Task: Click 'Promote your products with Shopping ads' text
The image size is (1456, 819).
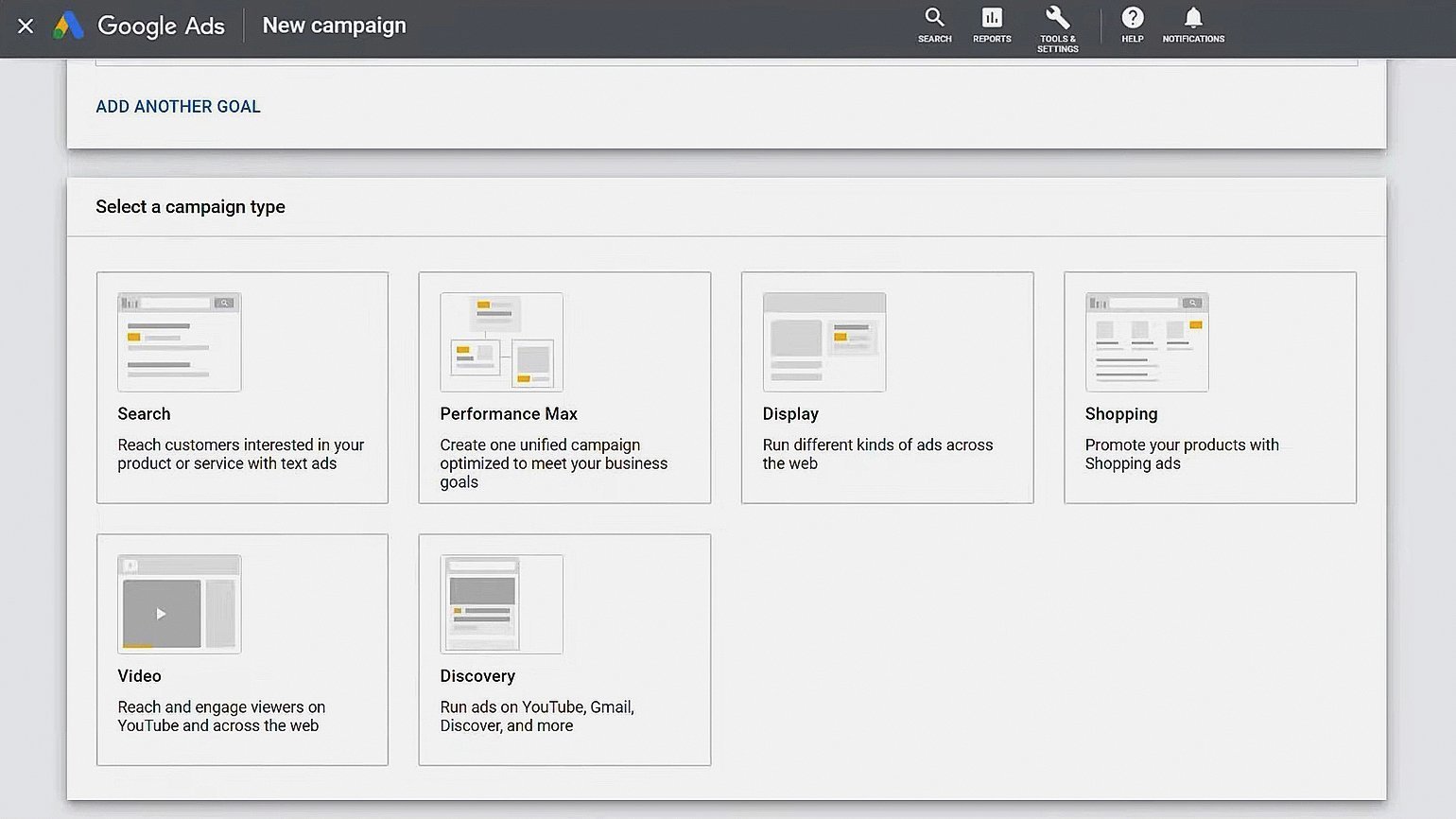Action: tap(1182, 454)
